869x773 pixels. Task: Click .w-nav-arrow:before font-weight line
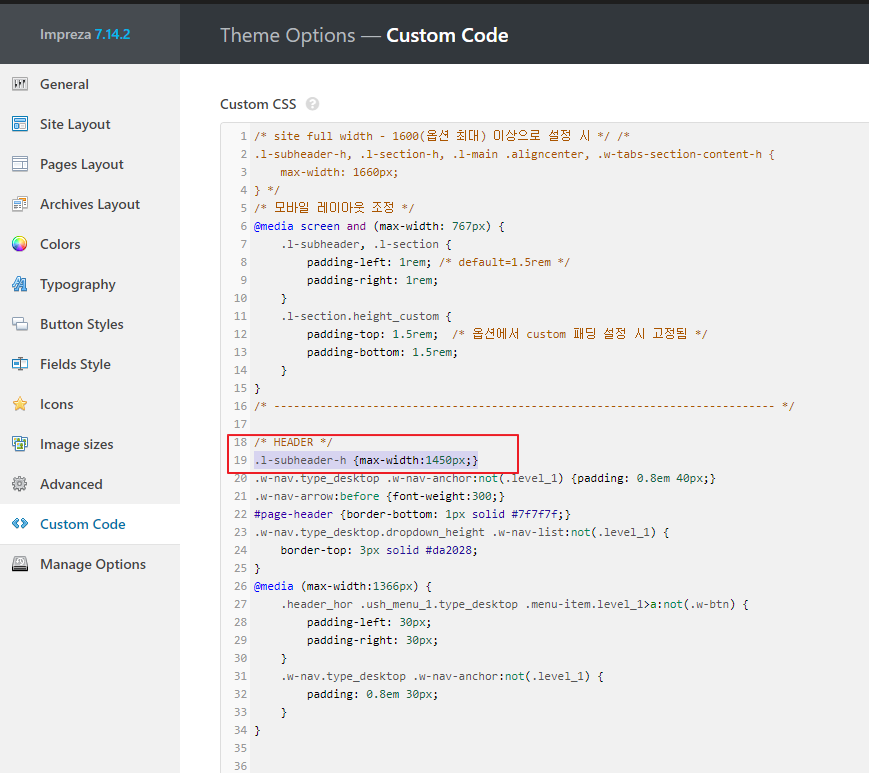(x=379, y=496)
